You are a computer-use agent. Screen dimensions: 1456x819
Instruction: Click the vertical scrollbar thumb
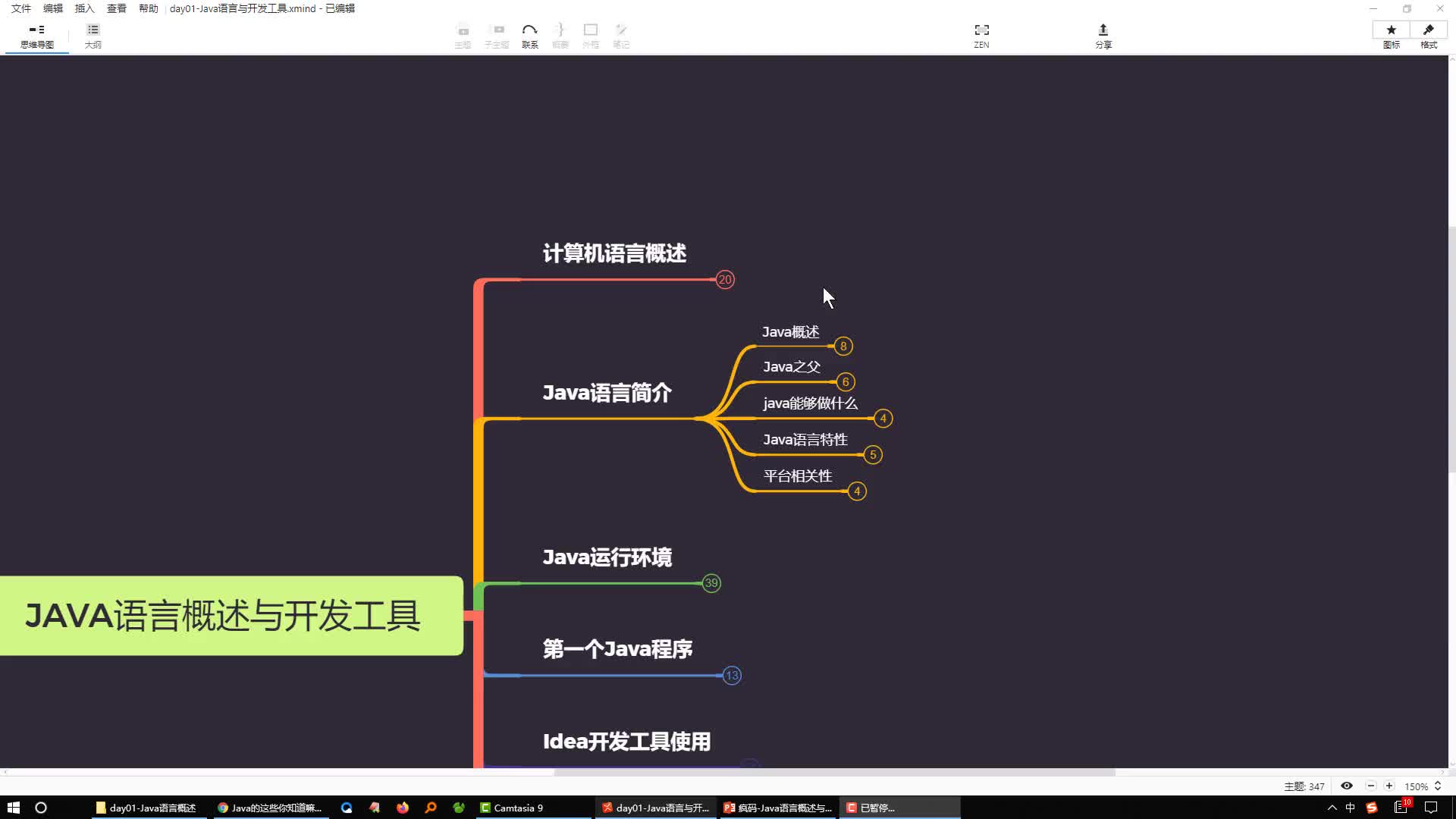(x=1452, y=349)
